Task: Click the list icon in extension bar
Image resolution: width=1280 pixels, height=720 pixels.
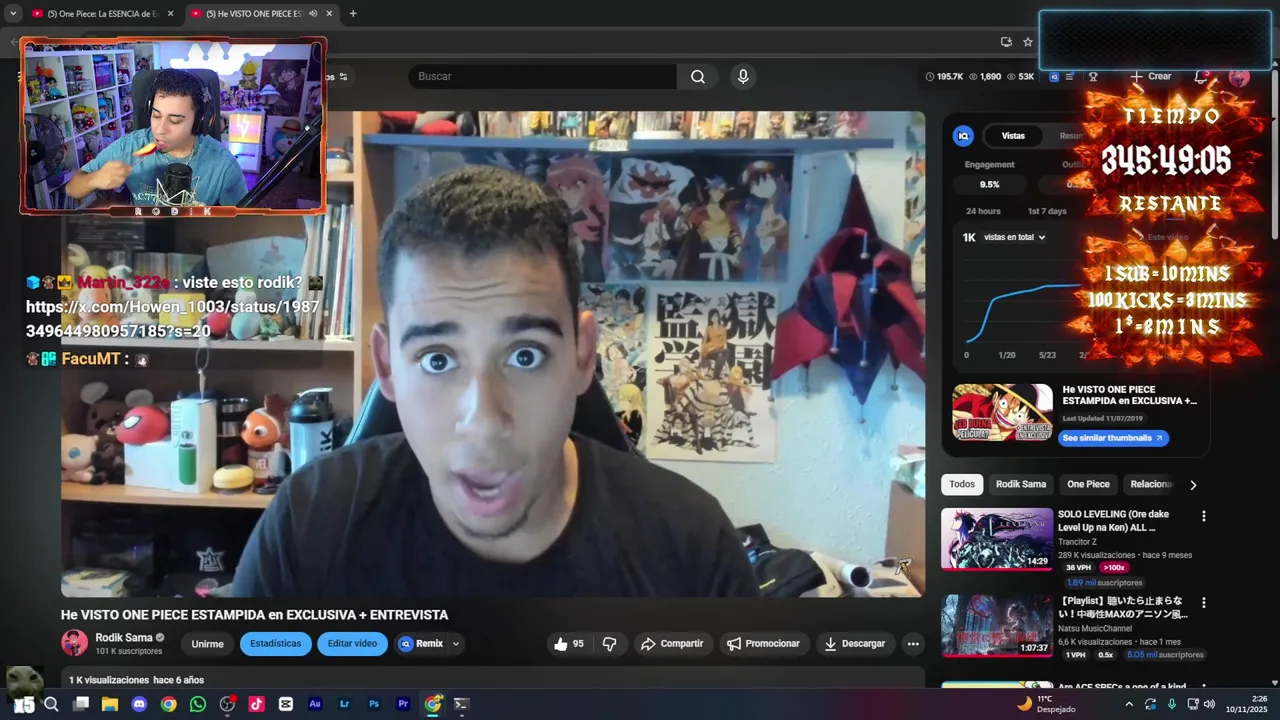Action: click(1069, 77)
